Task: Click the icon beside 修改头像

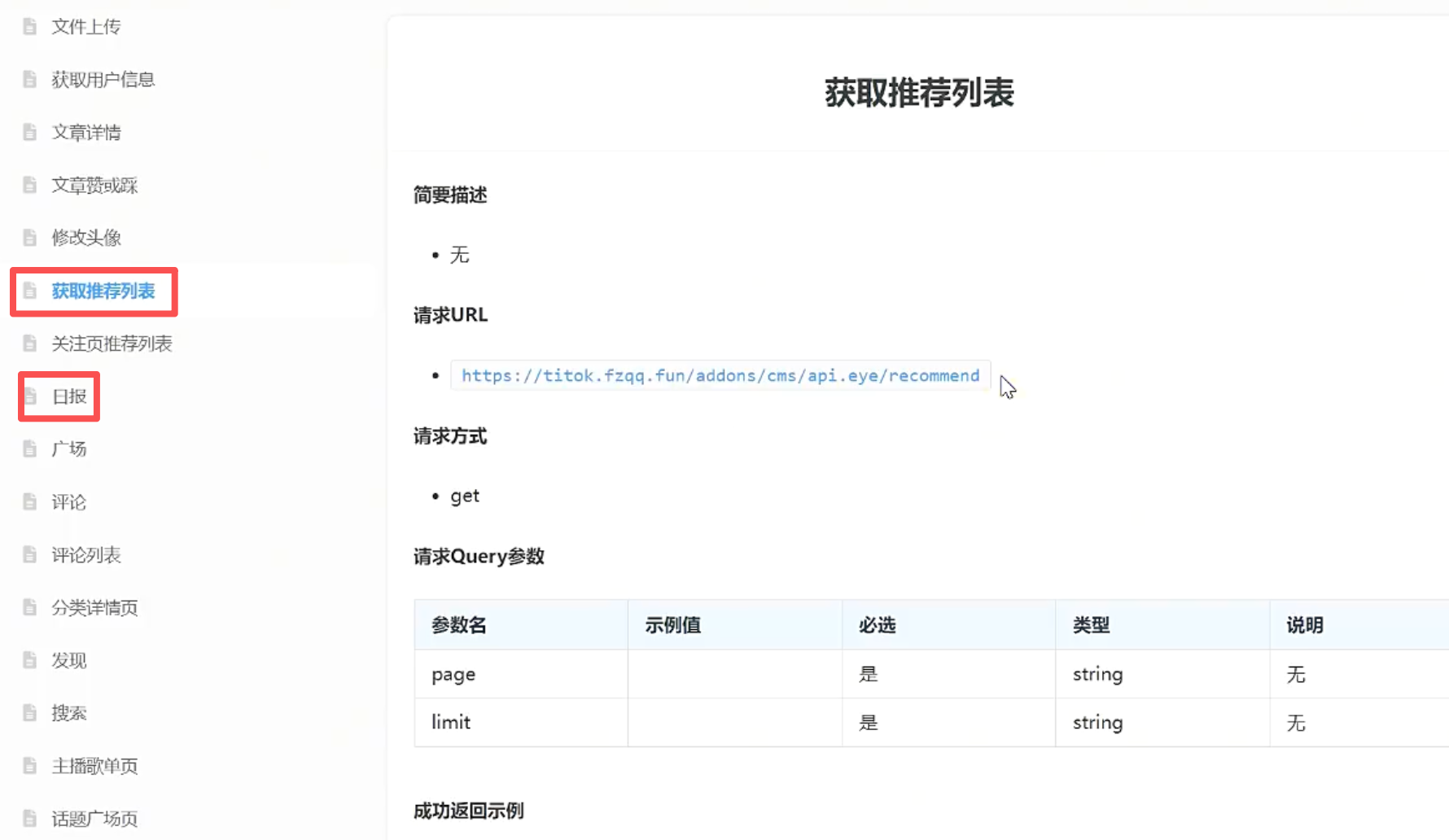Action: pyautogui.click(x=28, y=237)
